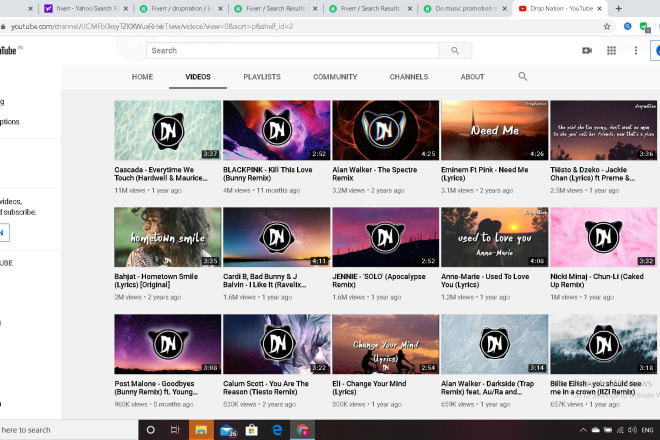Click the channel search magnifier icon

522,76
